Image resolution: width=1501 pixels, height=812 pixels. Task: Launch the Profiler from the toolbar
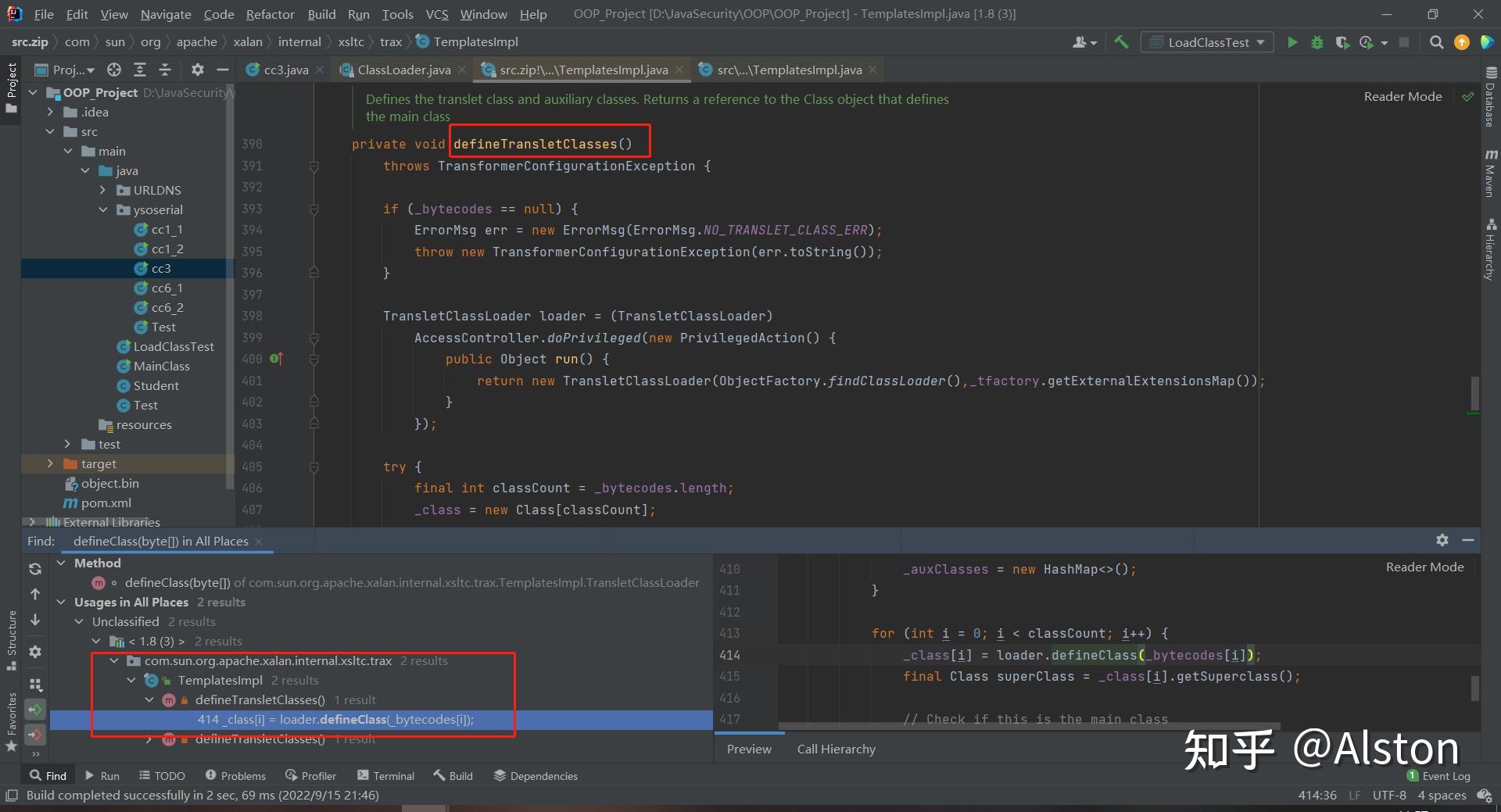point(1366,43)
